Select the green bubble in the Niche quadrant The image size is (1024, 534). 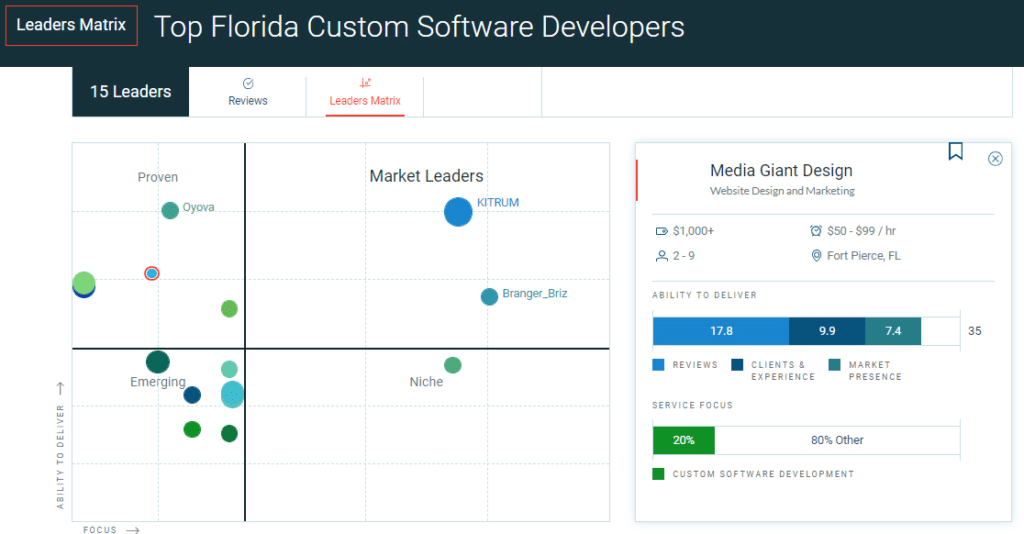453,365
